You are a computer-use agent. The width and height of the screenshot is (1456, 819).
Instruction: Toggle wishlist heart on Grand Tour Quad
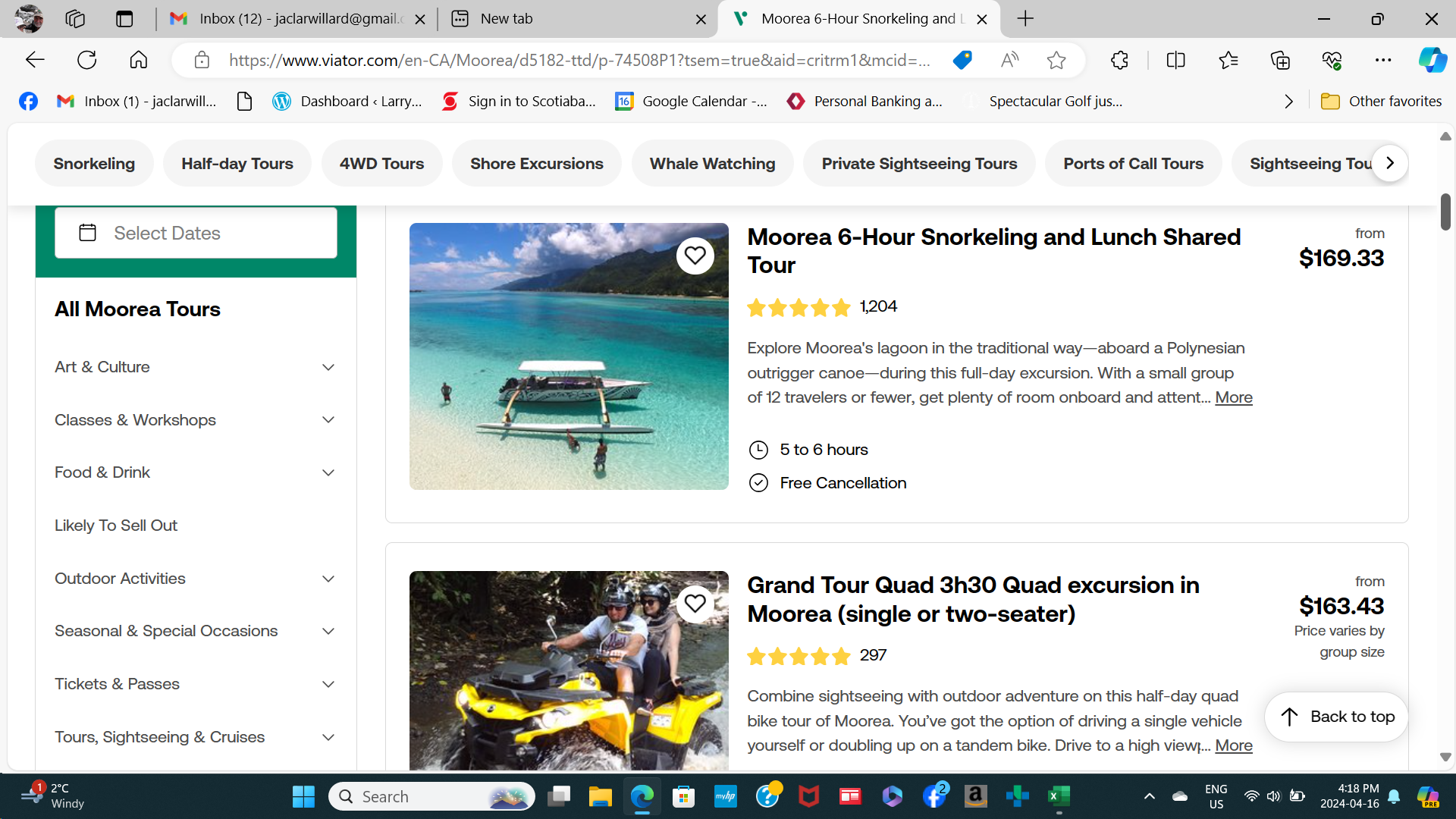tap(695, 604)
